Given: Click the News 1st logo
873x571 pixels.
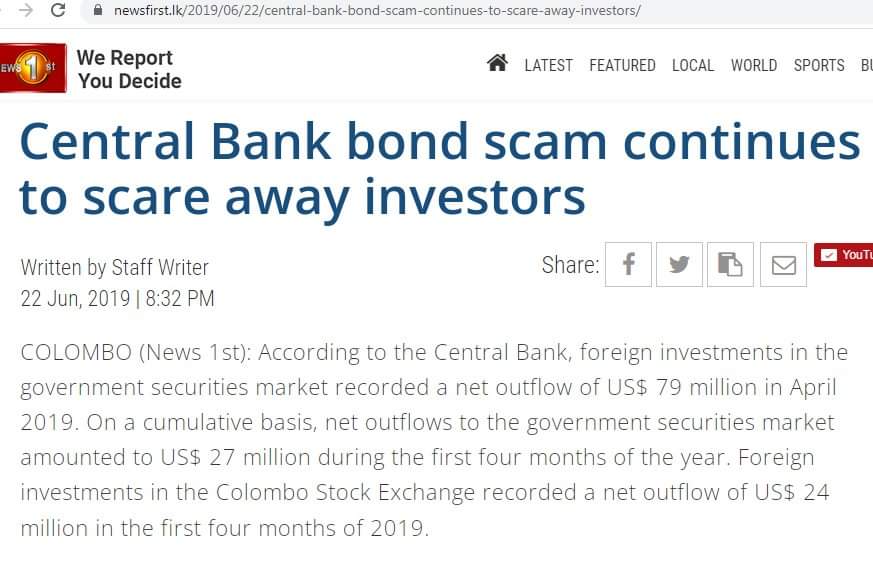Looking at the screenshot, I should [x=33, y=68].
